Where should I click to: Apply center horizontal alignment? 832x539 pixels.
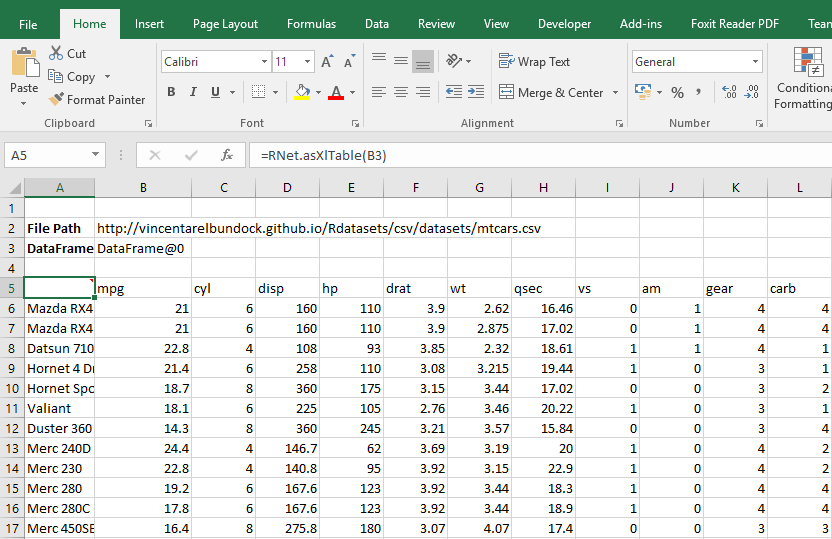click(x=401, y=92)
